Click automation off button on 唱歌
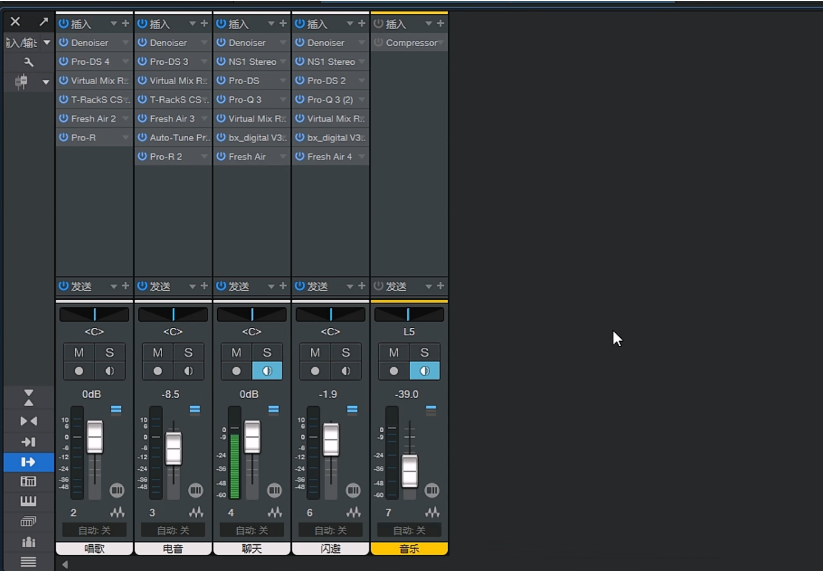Image resolution: width=823 pixels, height=572 pixels. pyautogui.click(x=94, y=531)
